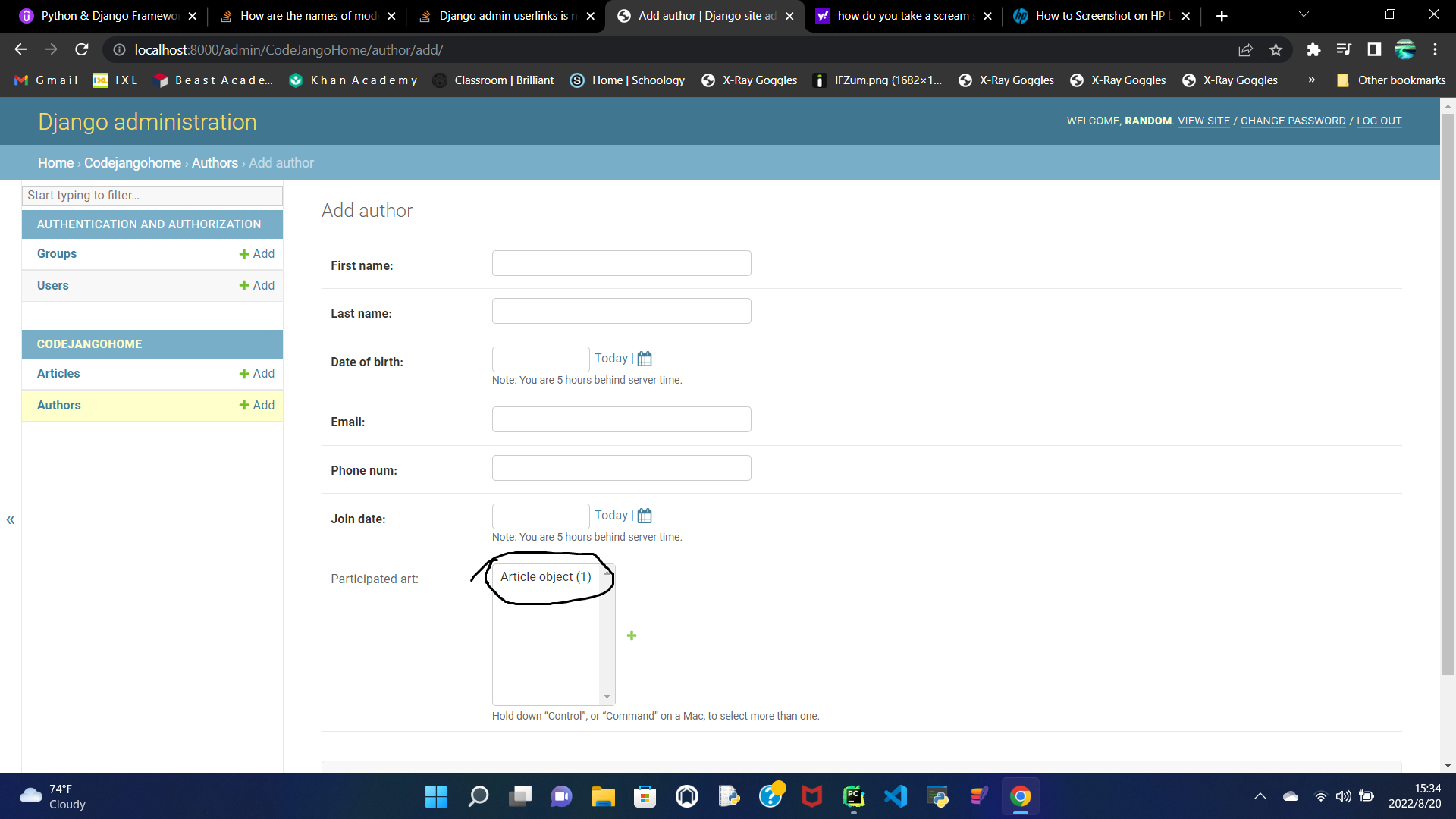Click the Django administration home icon
Viewport: 1456px width, 819px height.
click(x=55, y=163)
